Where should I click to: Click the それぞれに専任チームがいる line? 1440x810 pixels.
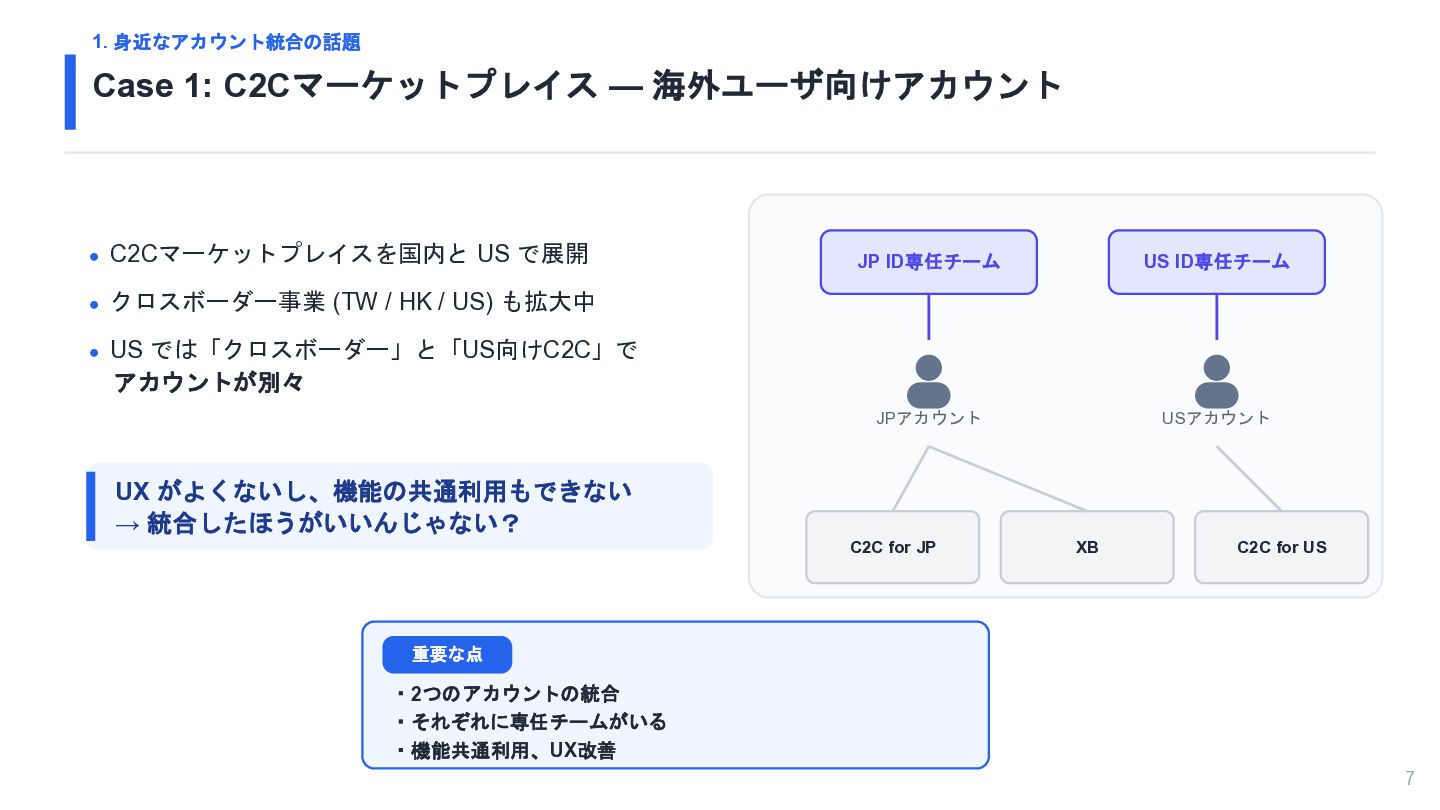coord(530,722)
